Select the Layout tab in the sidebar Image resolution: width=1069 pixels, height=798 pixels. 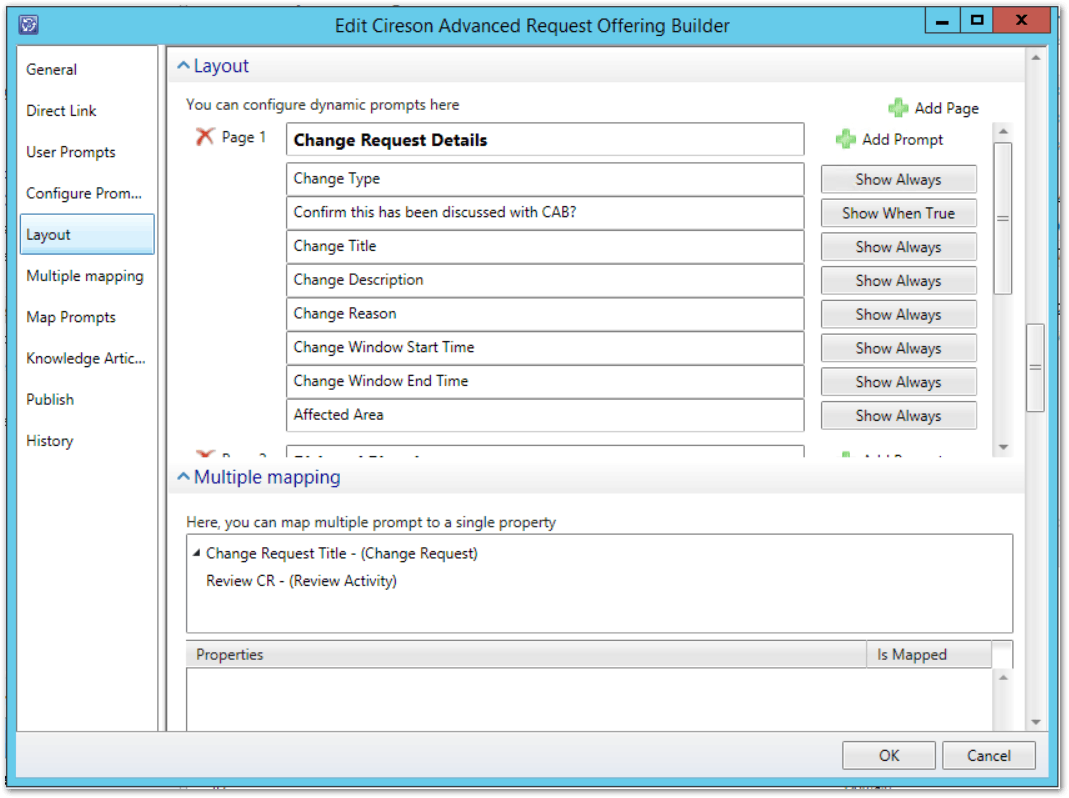(x=87, y=235)
